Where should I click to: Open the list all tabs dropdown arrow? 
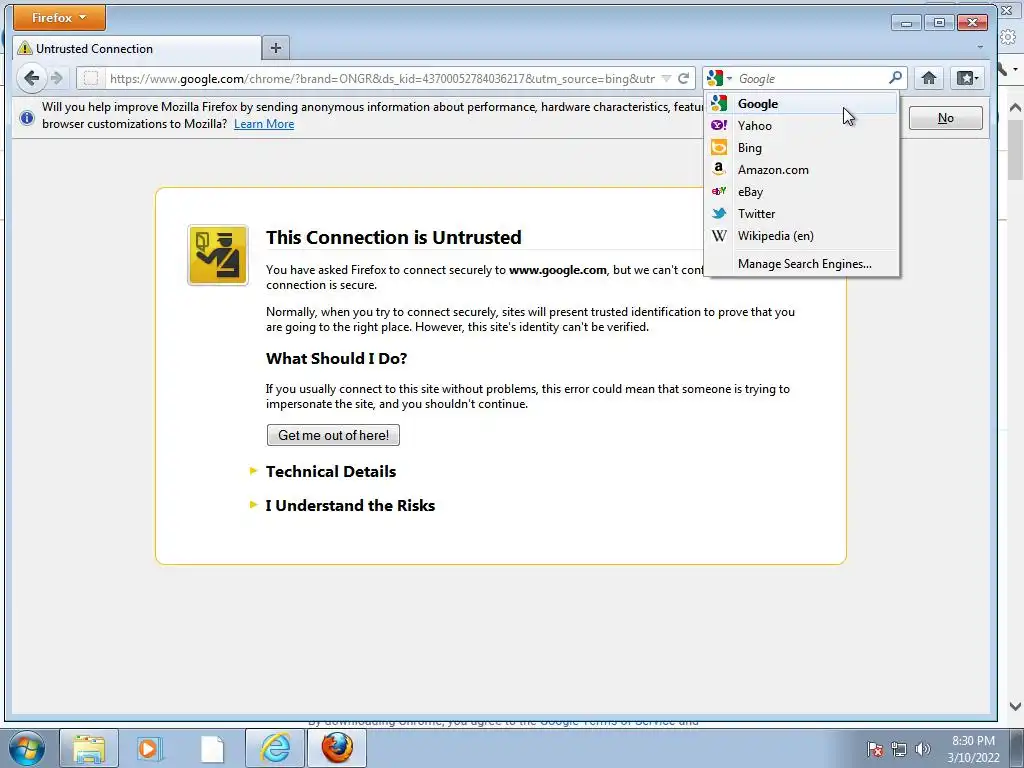[980, 47]
